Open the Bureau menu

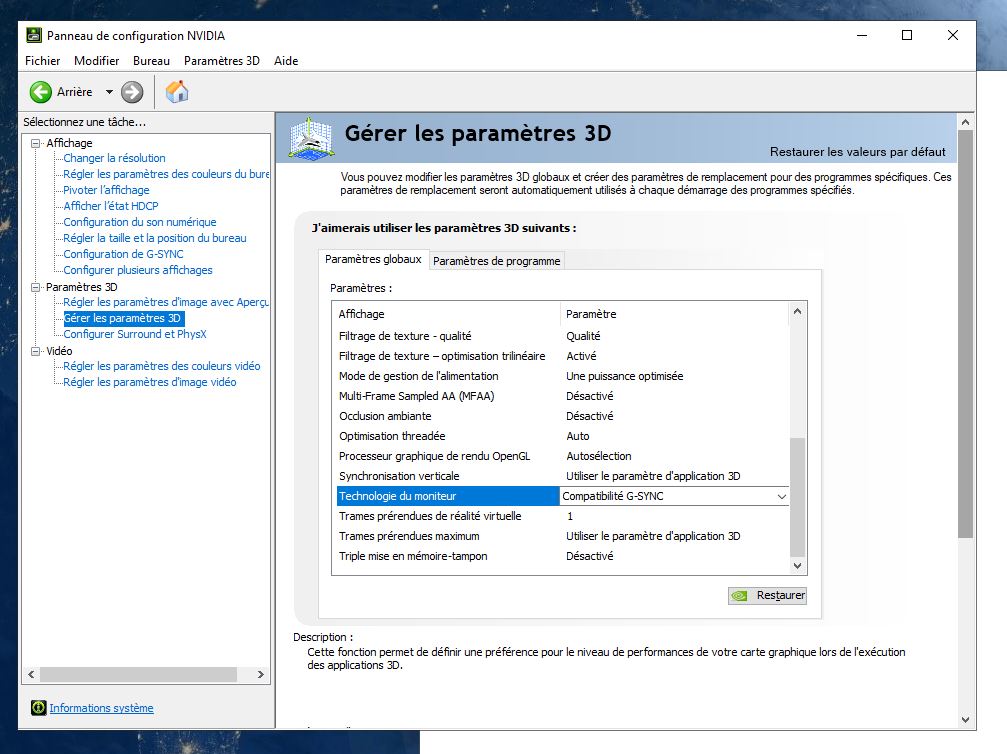[152, 61]
